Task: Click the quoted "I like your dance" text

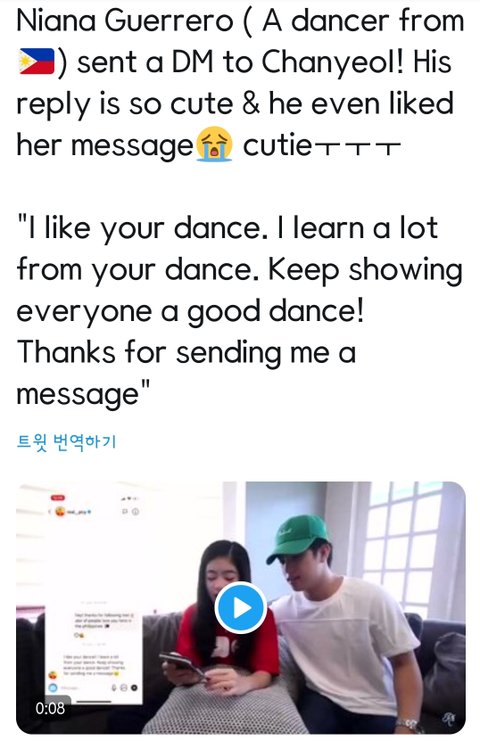Action: click(x=138, y=229)
